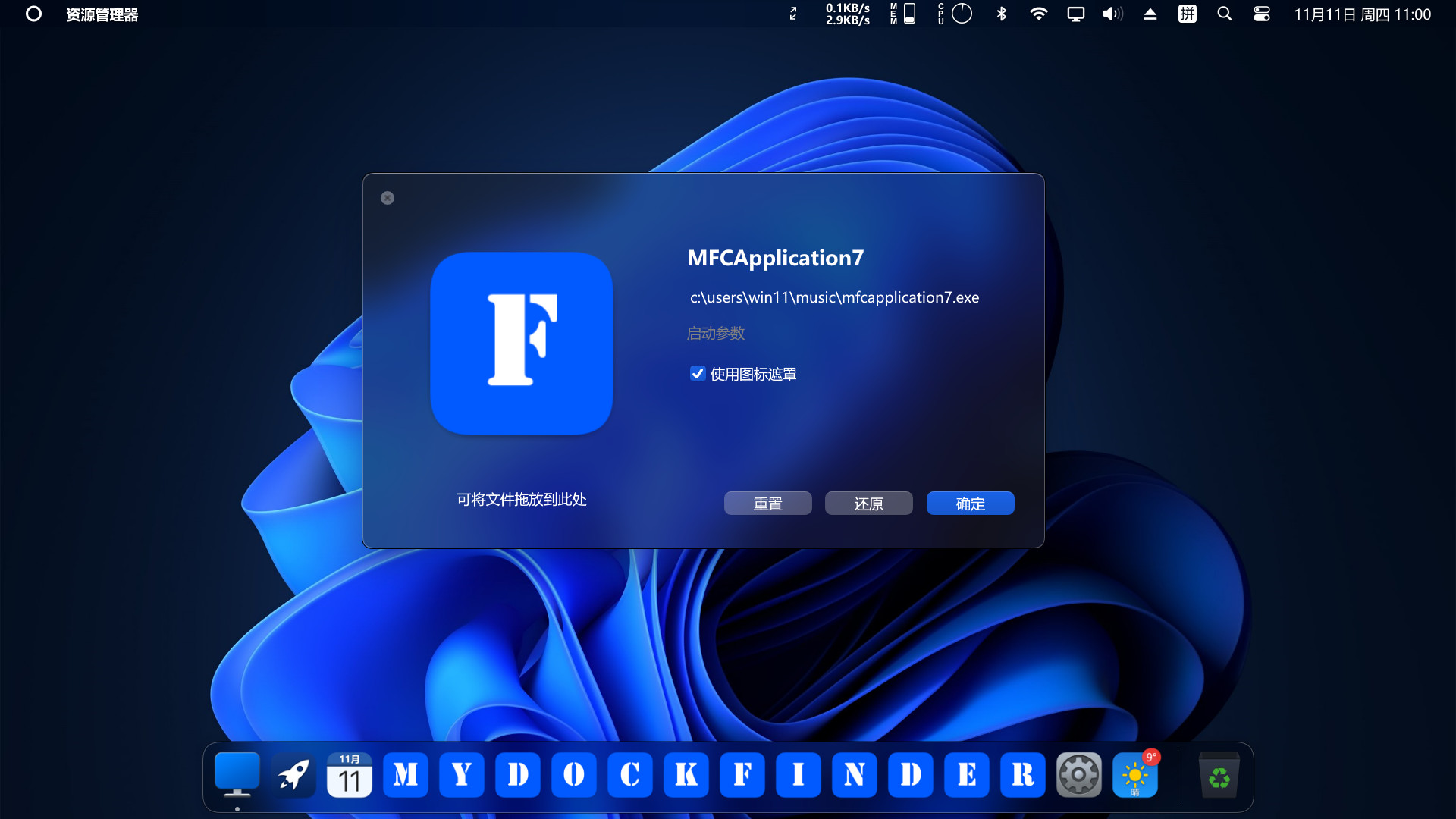Open search from the menu bar magnifier

point(1224,14)
